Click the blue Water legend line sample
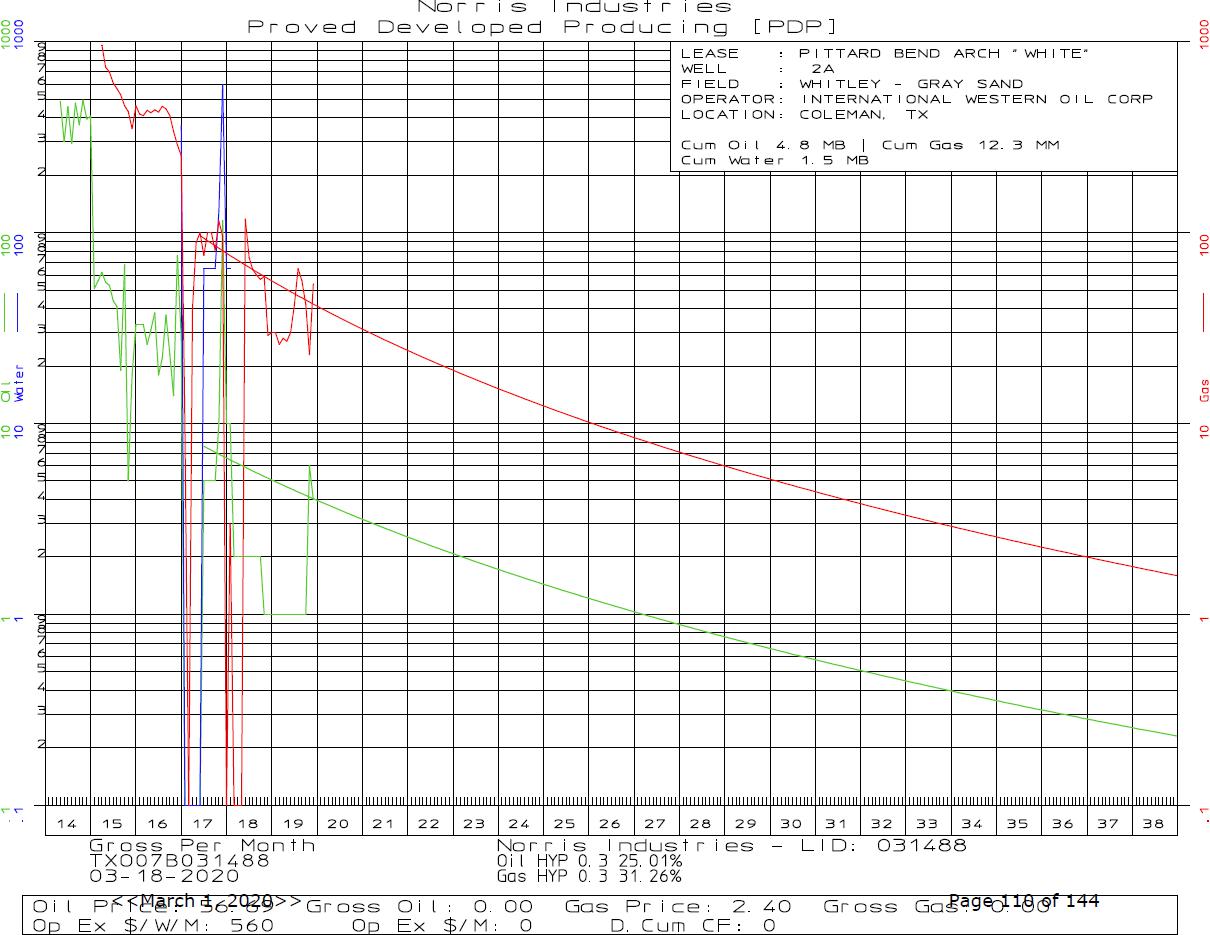1210x935 pixels. click(19, 312)
